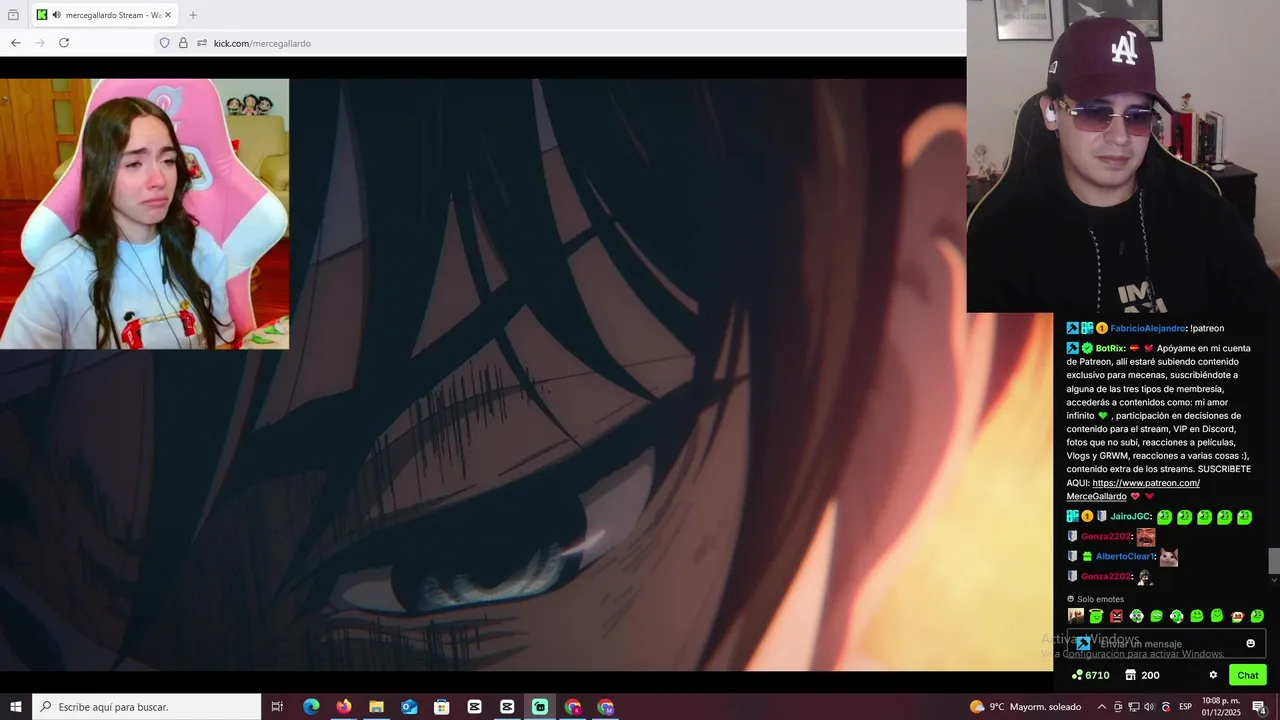Go back with the browser back arrow
The width and height of the screenshot is (1280, 720).
pos(16,43)
